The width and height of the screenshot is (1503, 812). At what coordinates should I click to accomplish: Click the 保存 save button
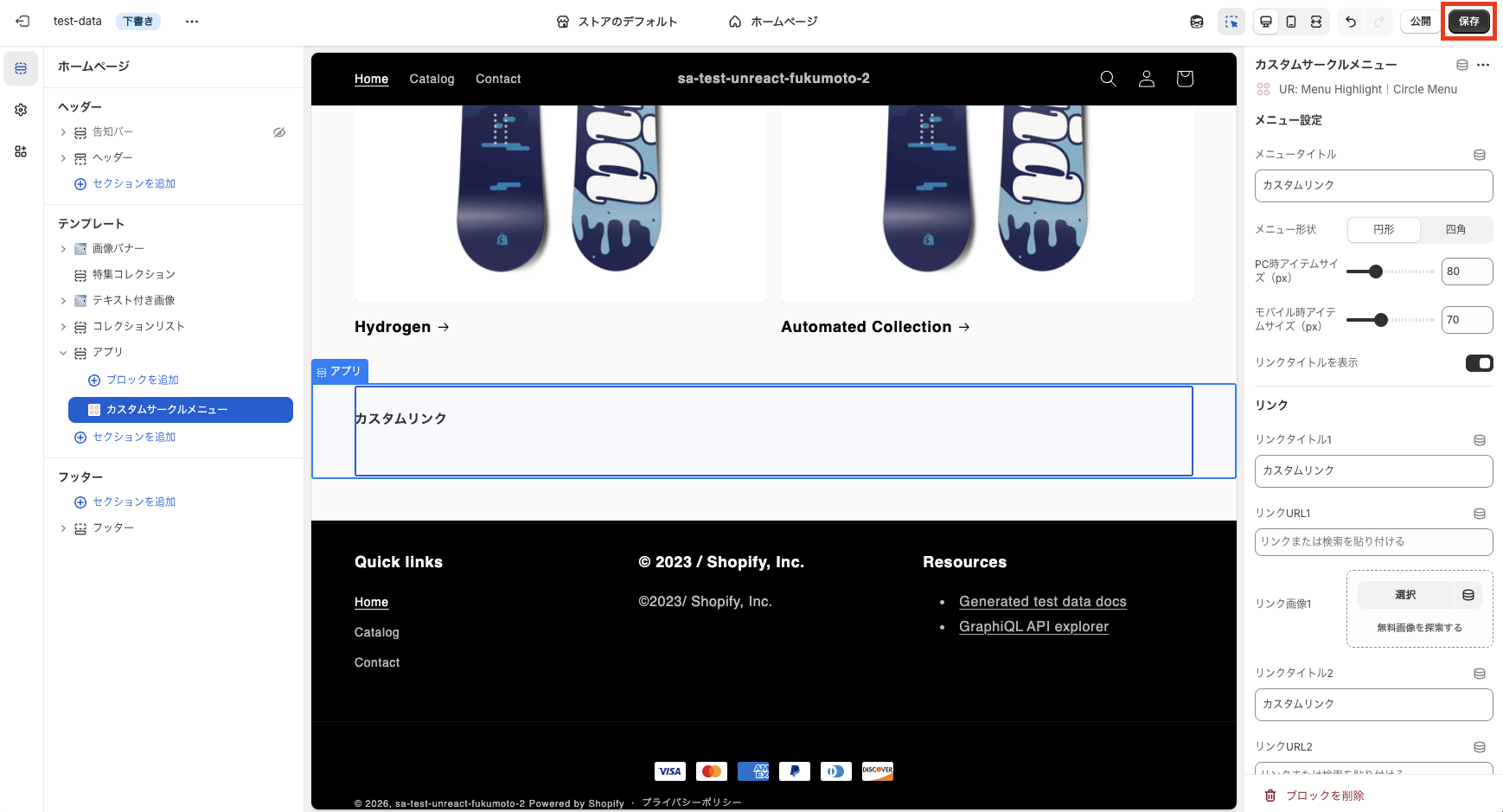(1468, 21)
